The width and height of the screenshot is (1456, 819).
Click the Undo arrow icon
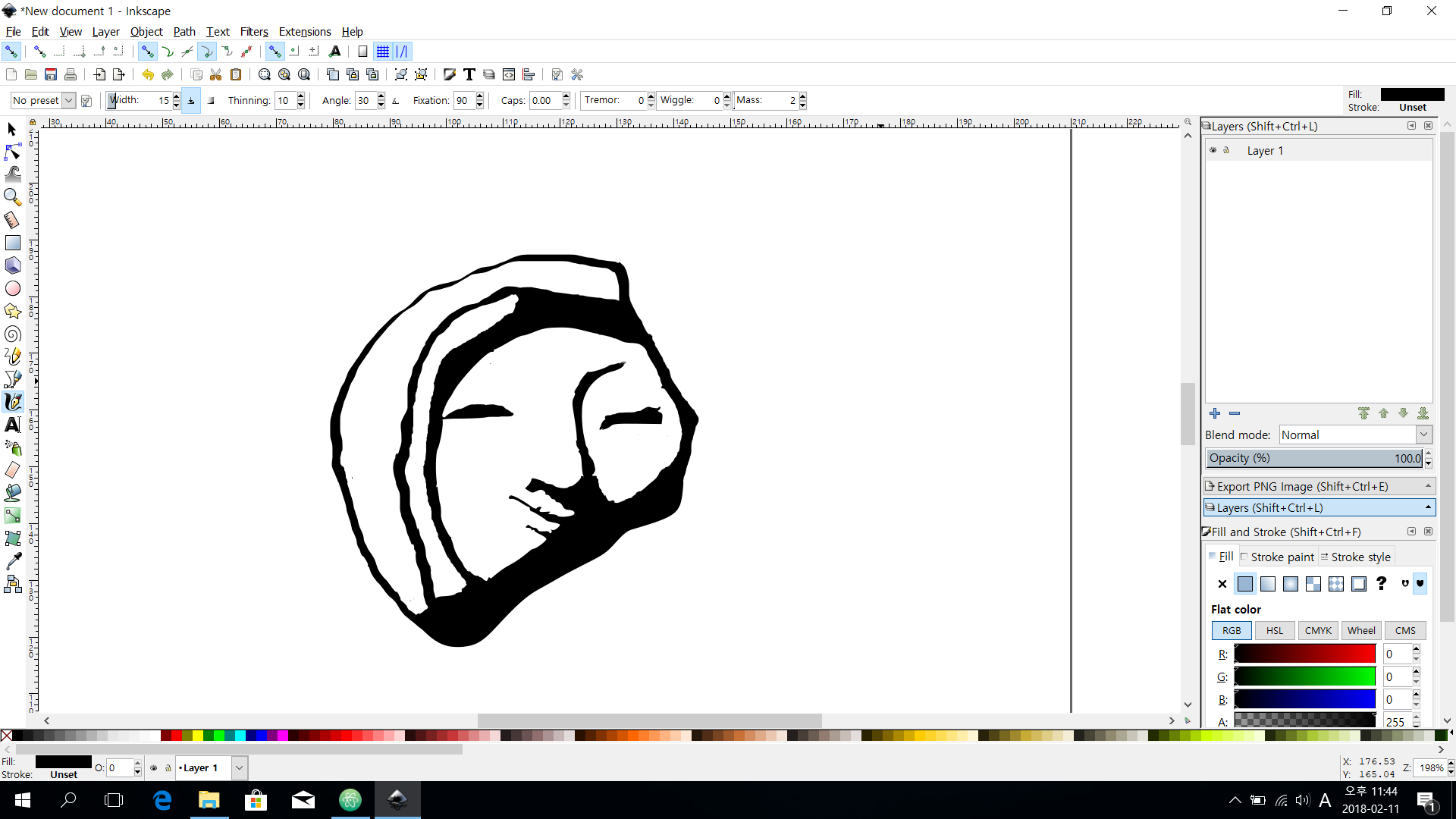pyautogui.click(x=147, y=74)
